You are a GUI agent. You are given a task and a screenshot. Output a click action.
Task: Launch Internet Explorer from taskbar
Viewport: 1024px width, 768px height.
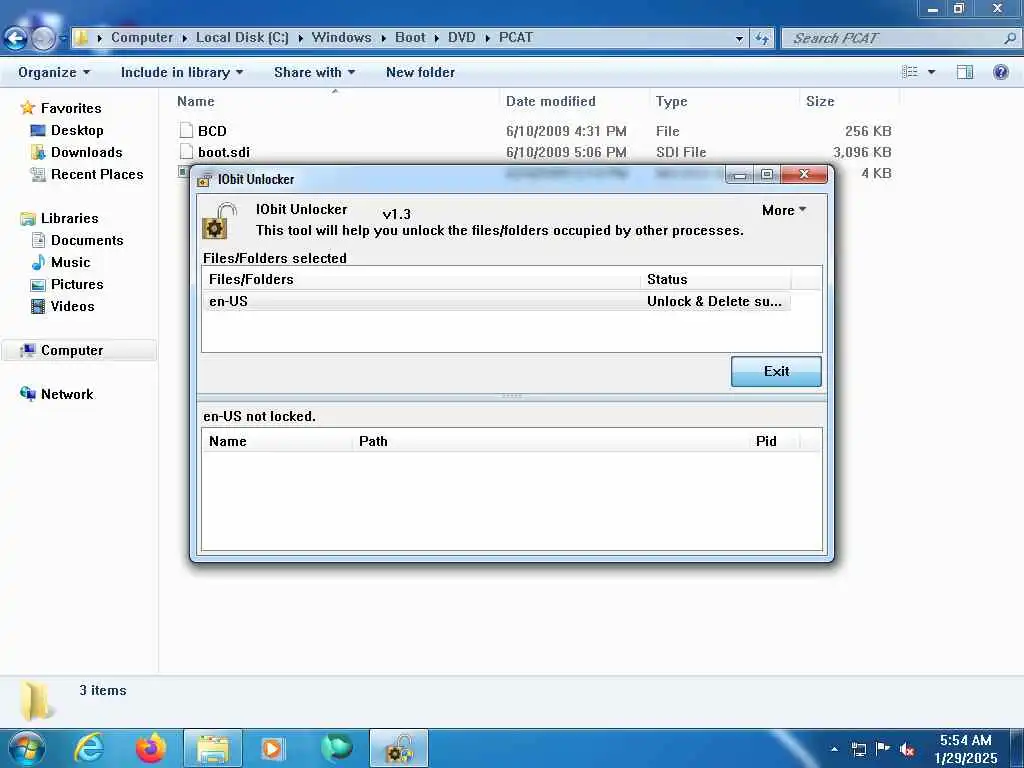(89, 748)
